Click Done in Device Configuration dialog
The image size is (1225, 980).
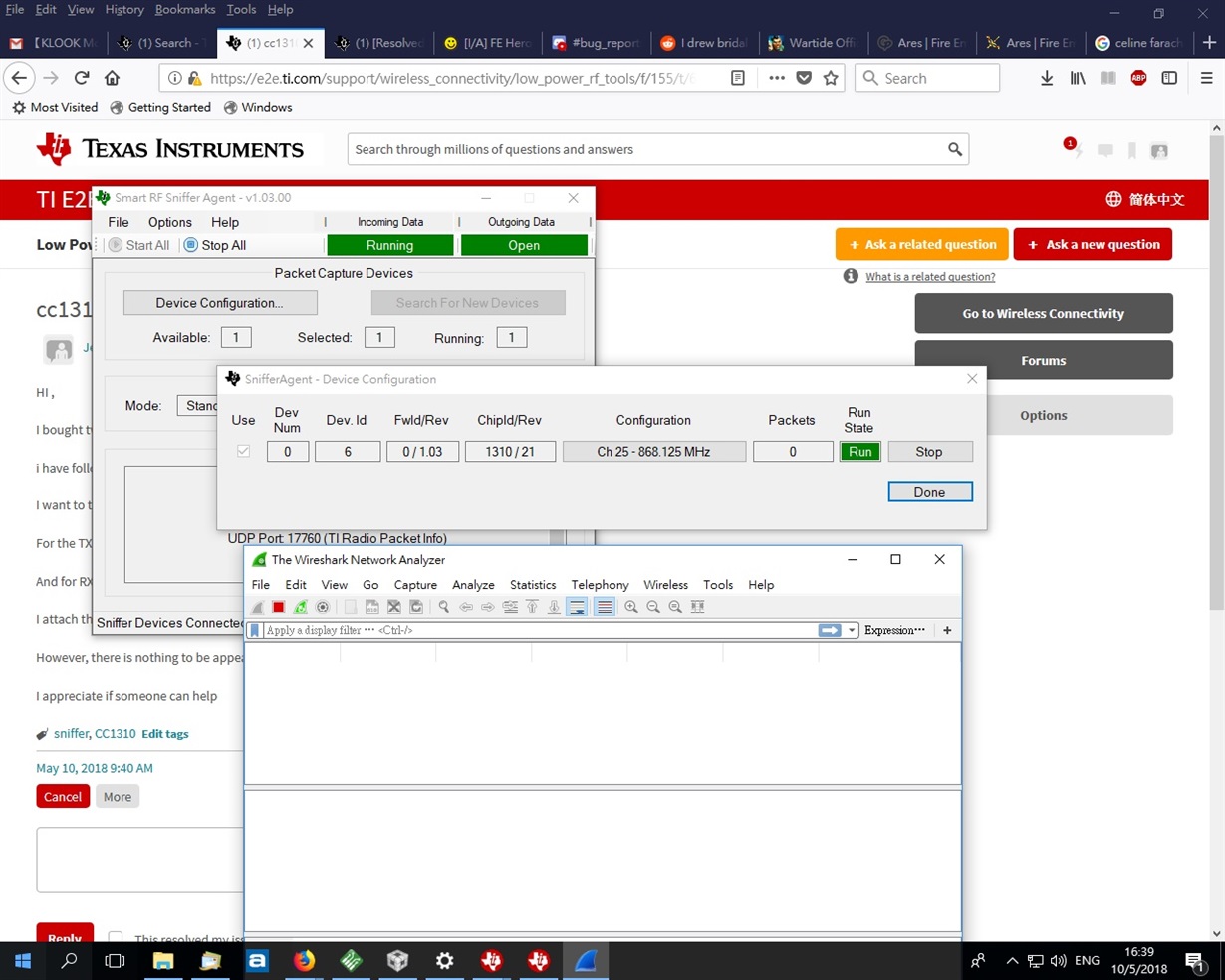929,492
